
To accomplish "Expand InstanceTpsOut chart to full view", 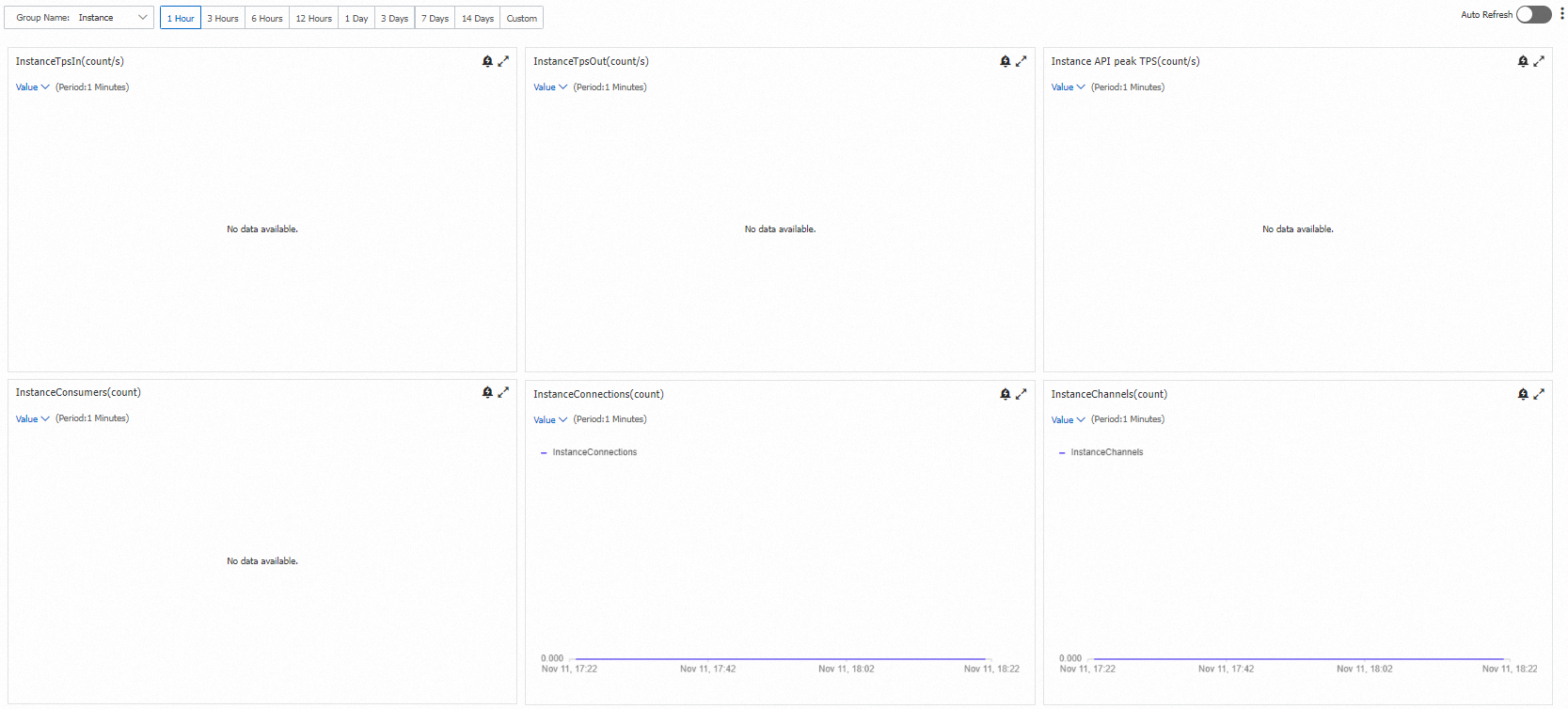I will click(x=1021, y=61).
